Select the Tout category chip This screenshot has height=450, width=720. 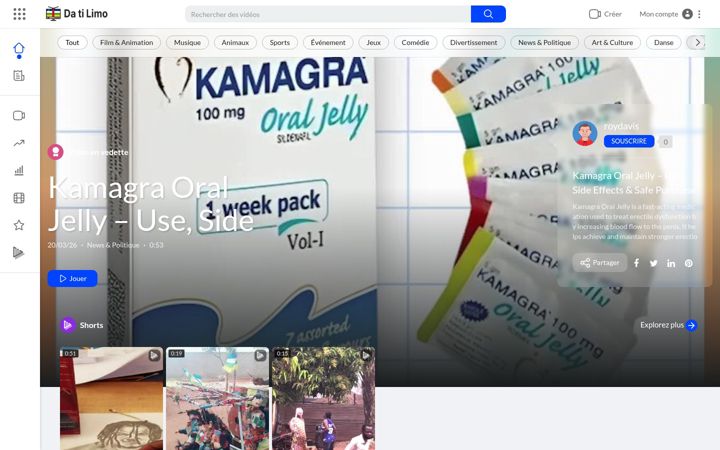click(x=72, y=42)
